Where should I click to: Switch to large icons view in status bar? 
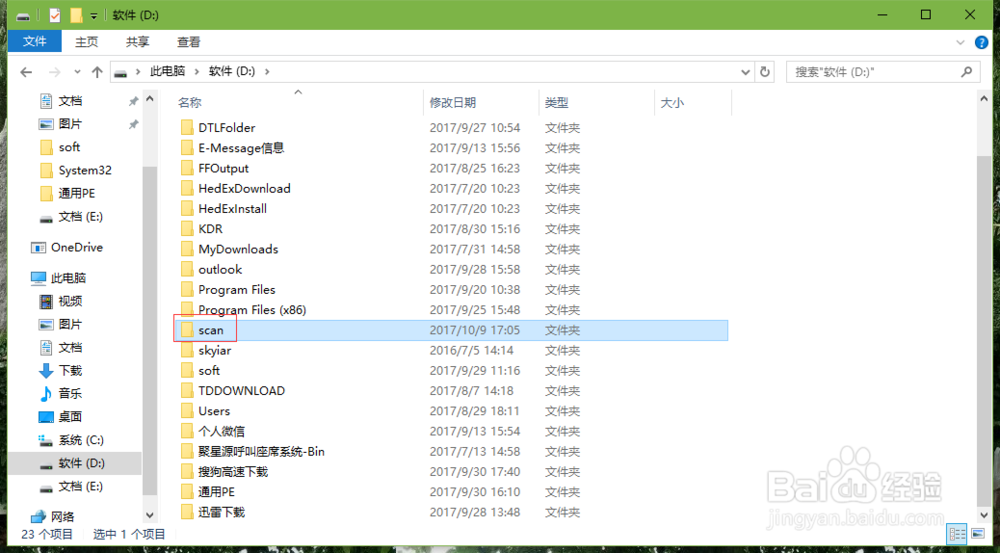point(978,533)
